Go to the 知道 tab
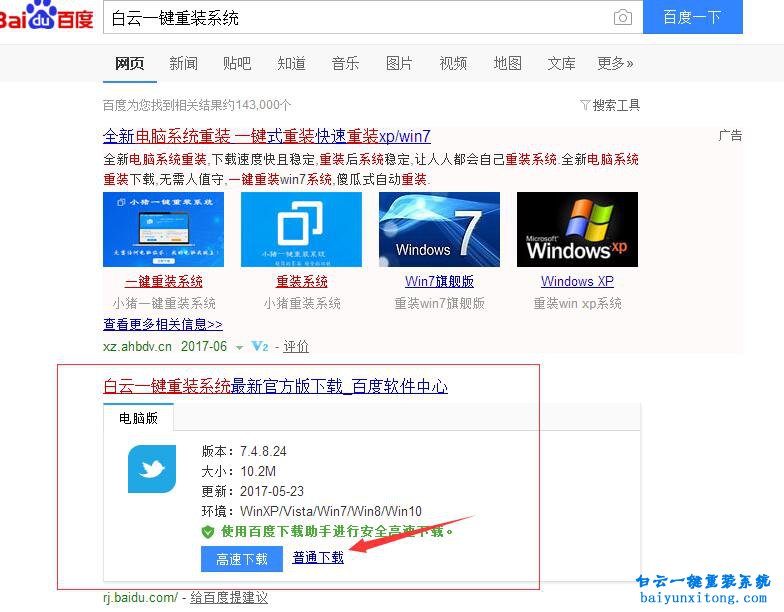The image size is (784, 612). pos(292,64)
